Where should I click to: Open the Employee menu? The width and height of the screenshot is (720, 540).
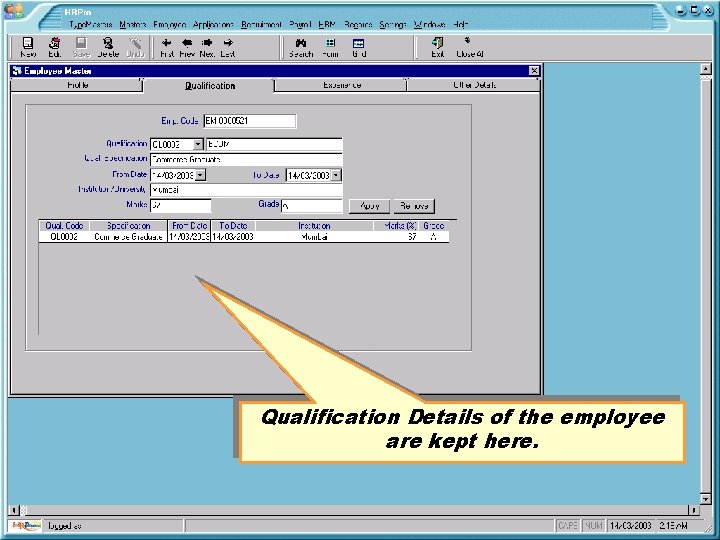click(169, 24)
